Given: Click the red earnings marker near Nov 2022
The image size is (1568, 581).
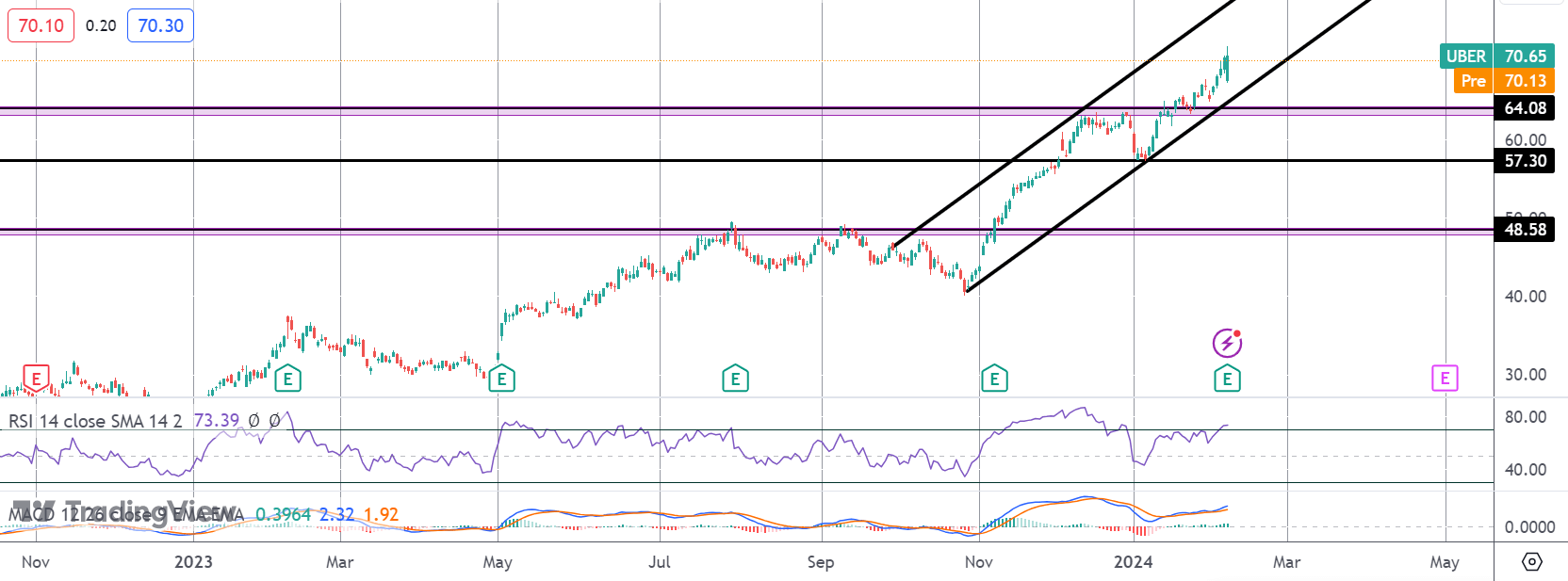Looking at the screenshot, I should pyautogui.click(x=36, y=379).
